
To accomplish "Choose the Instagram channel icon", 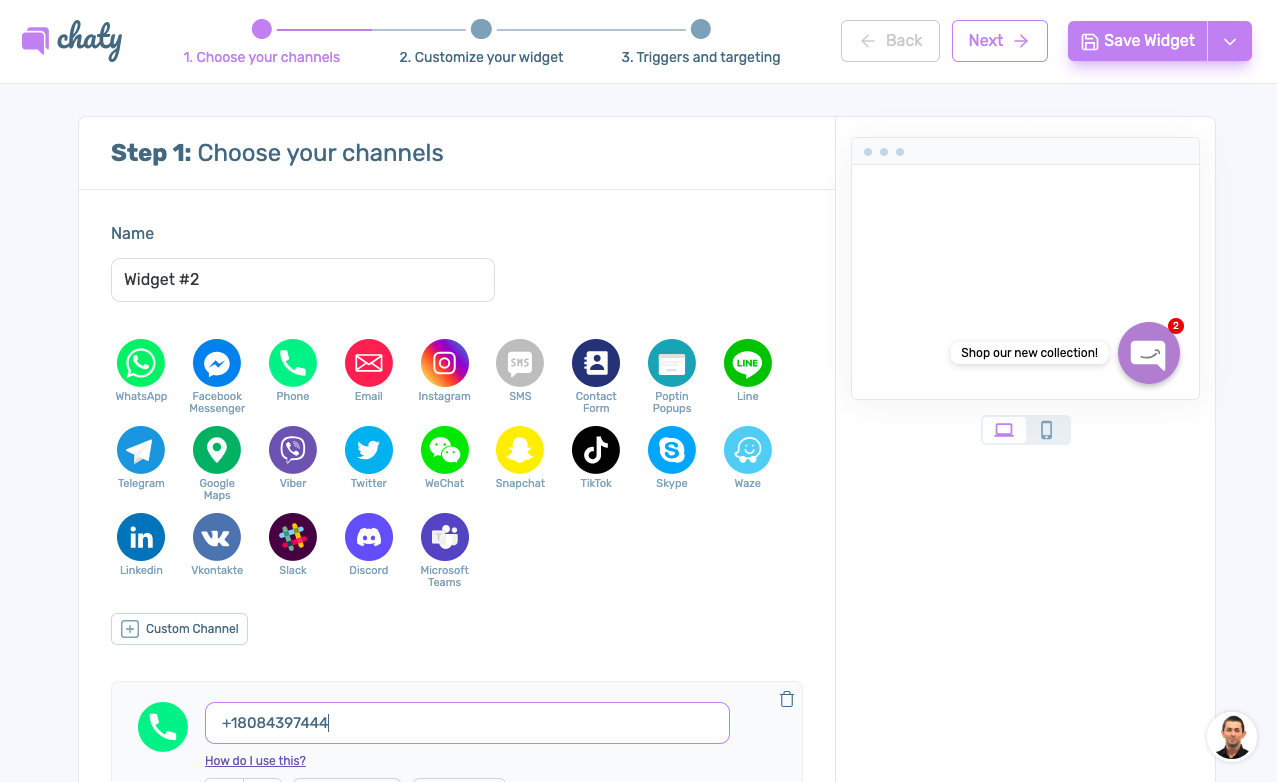I will click(x=445, y=363).
